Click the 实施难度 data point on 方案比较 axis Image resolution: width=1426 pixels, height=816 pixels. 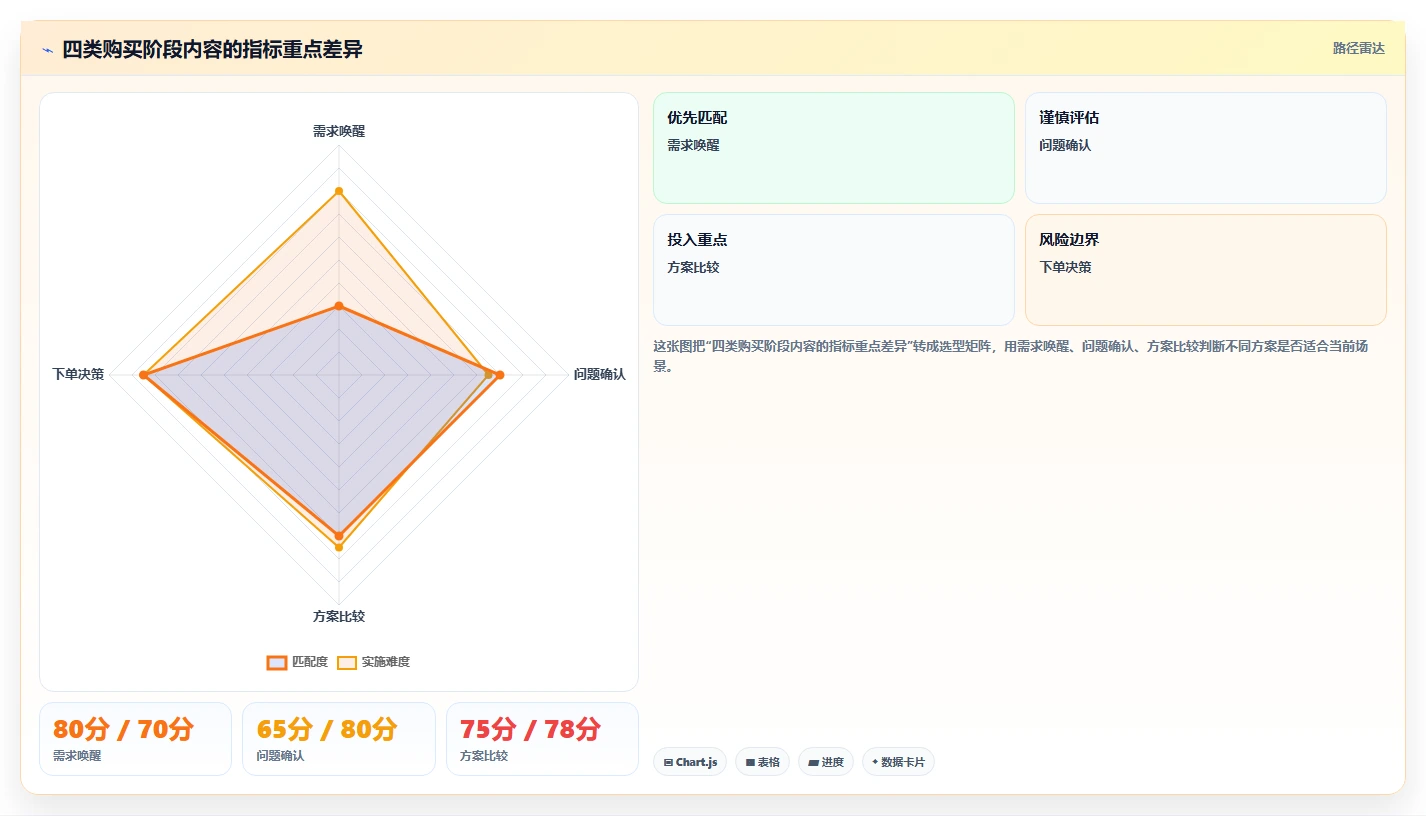[339, 547]
